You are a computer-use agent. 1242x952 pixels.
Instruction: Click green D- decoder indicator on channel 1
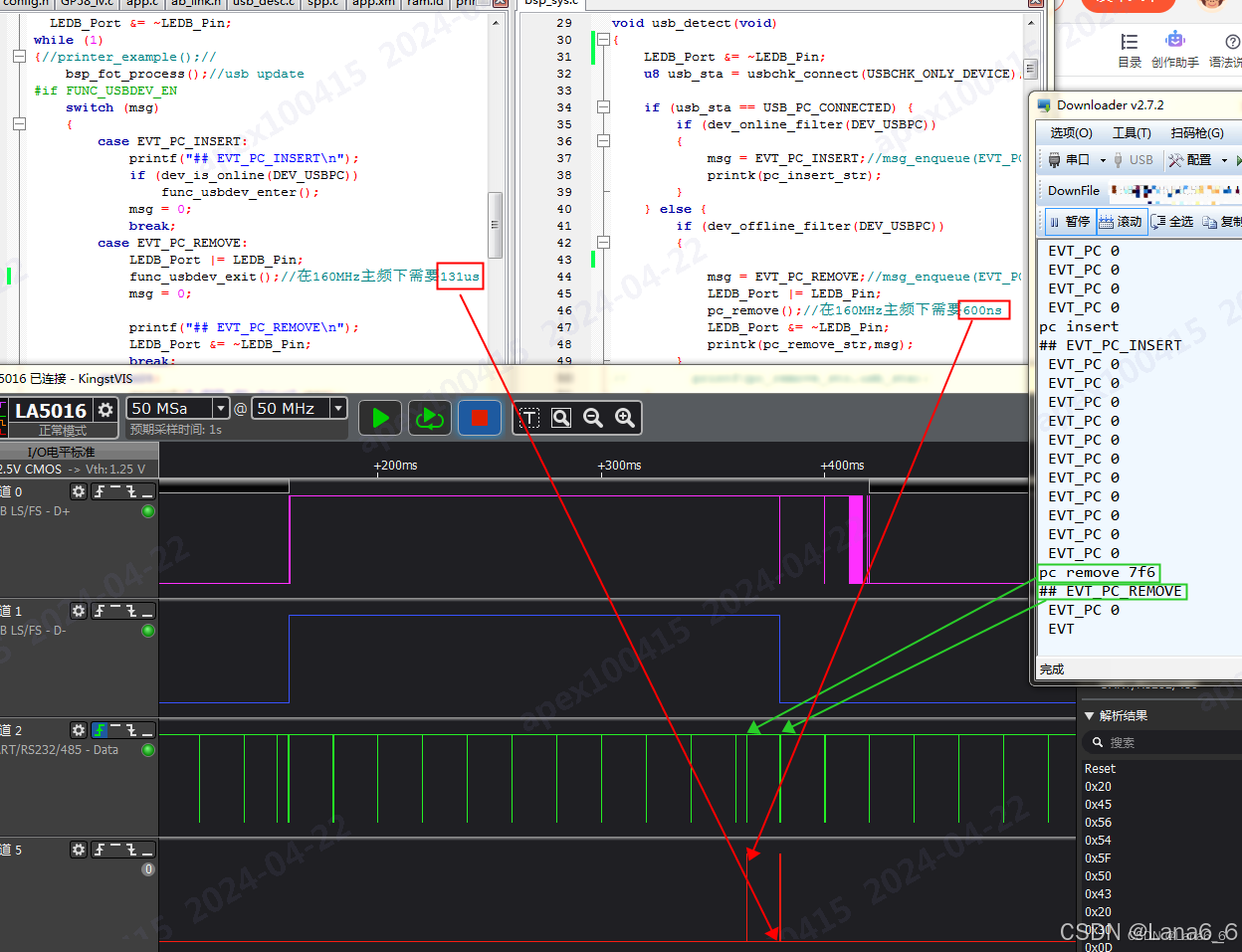148,631
